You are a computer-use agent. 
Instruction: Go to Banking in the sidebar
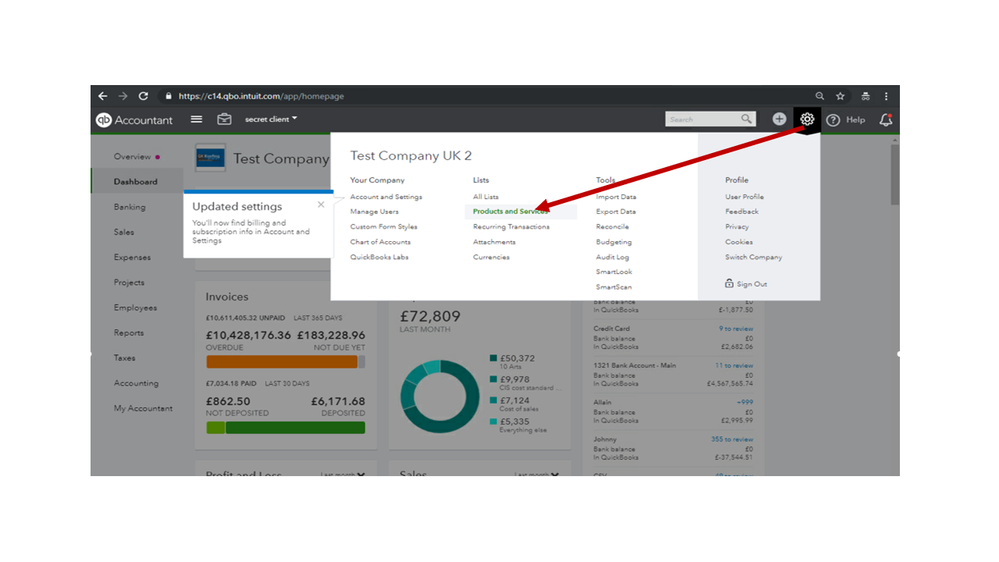(x=130, y=207)
